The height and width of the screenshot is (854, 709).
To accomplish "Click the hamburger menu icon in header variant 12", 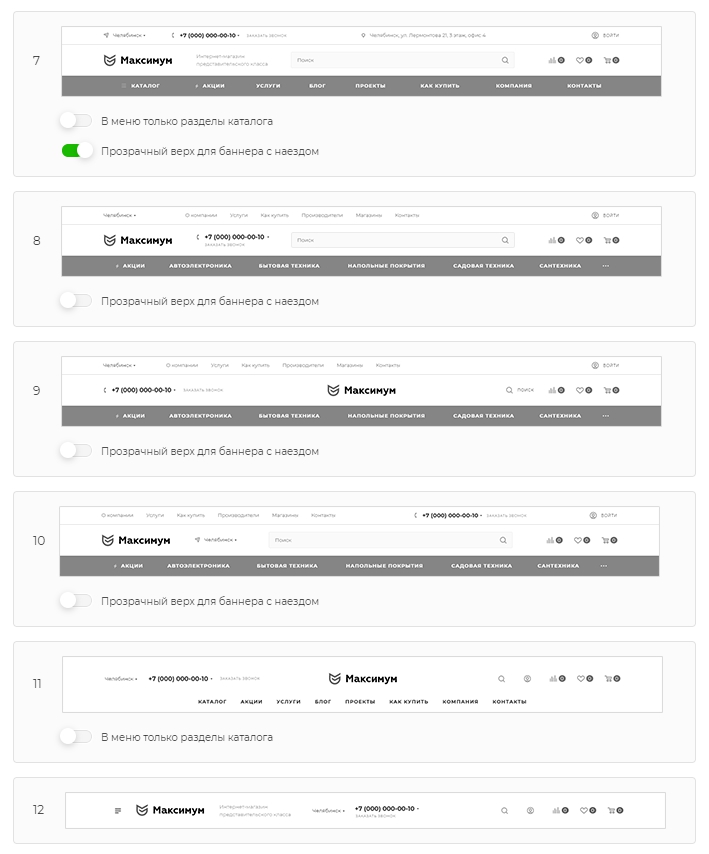I will [x=118, y=810].
